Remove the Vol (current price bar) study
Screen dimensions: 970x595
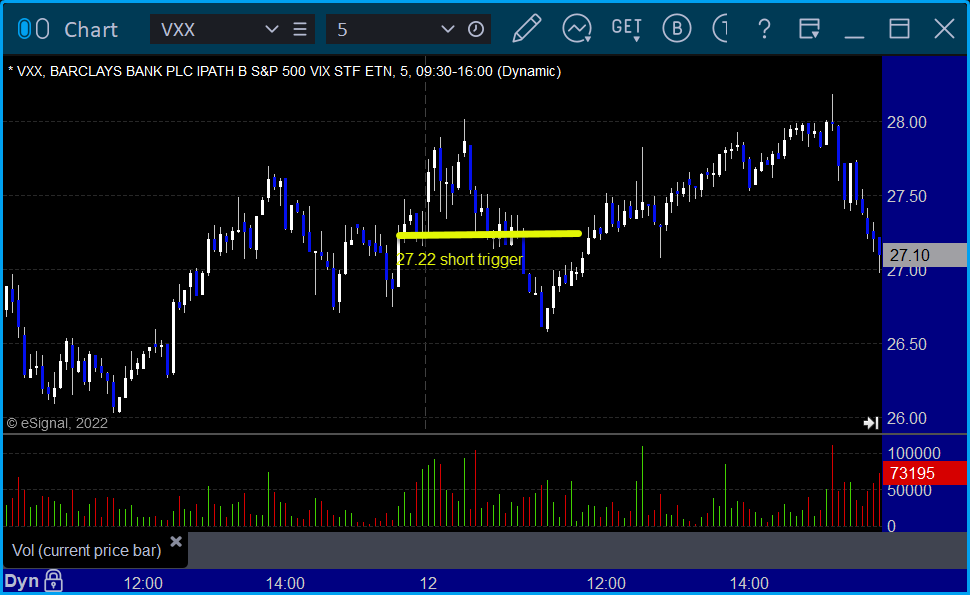pos(176,542)
